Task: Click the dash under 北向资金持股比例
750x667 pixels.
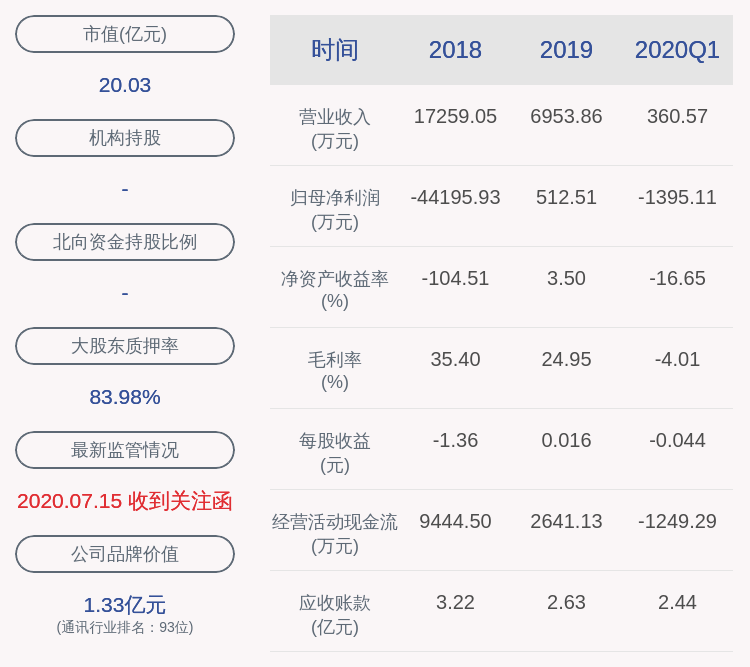Action: (x=125, y=293)
